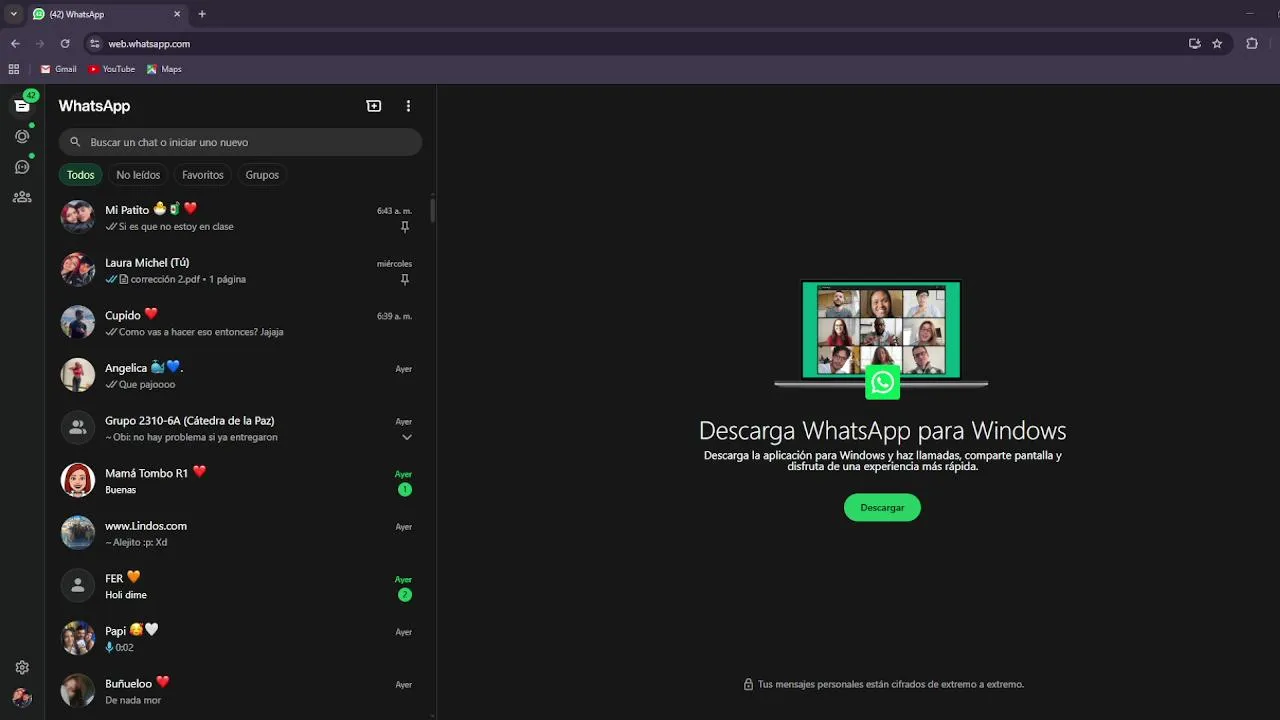Open the YouTube bookmark

tap(112, 69)
